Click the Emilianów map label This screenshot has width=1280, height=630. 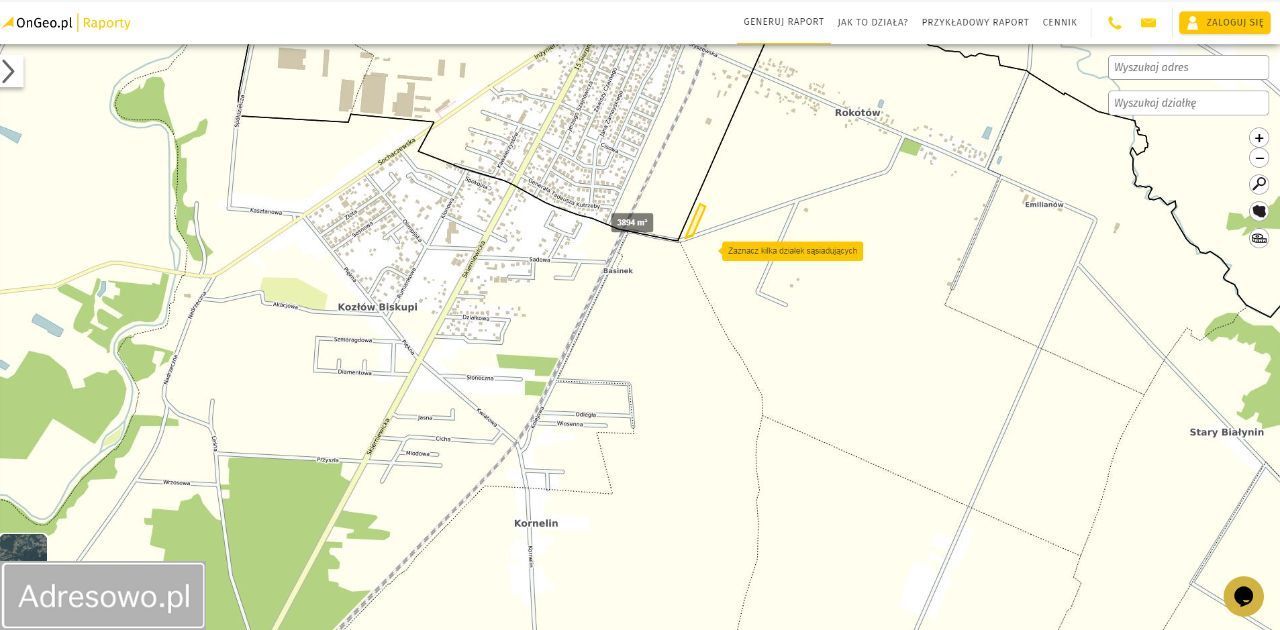[x=1044, y=204]
